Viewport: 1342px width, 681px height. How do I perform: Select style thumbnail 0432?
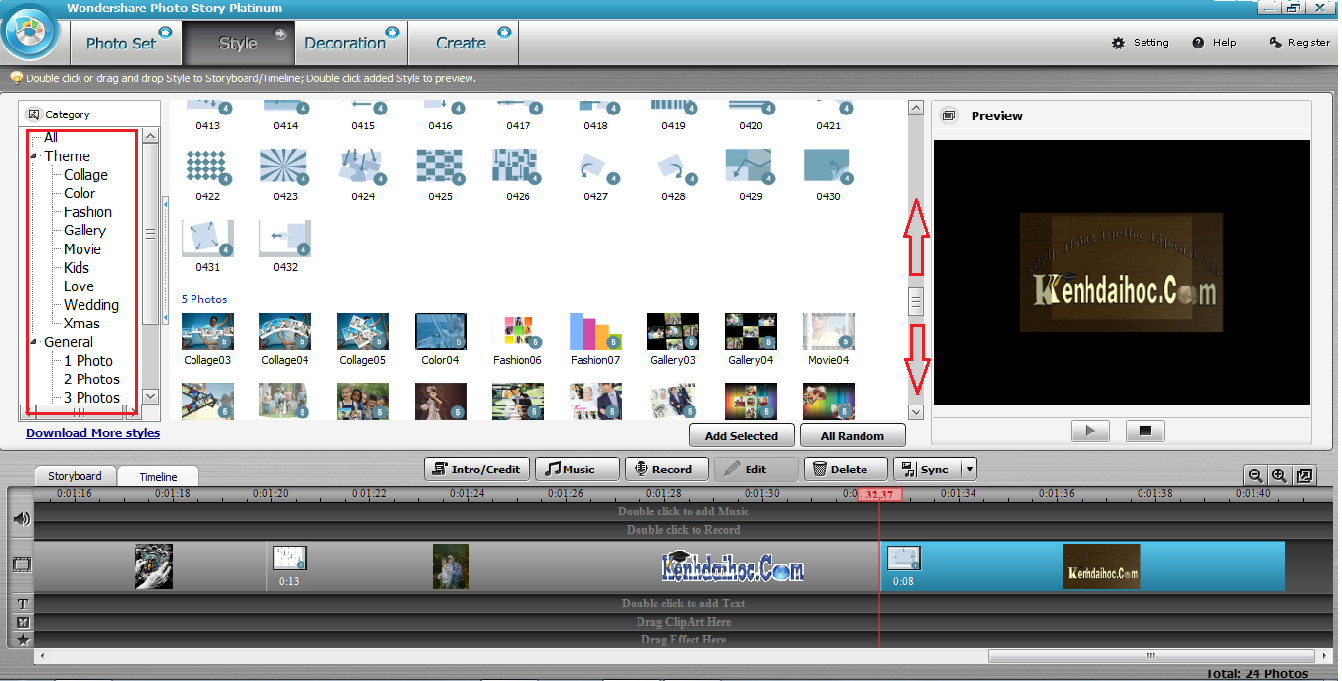[285, 238]
